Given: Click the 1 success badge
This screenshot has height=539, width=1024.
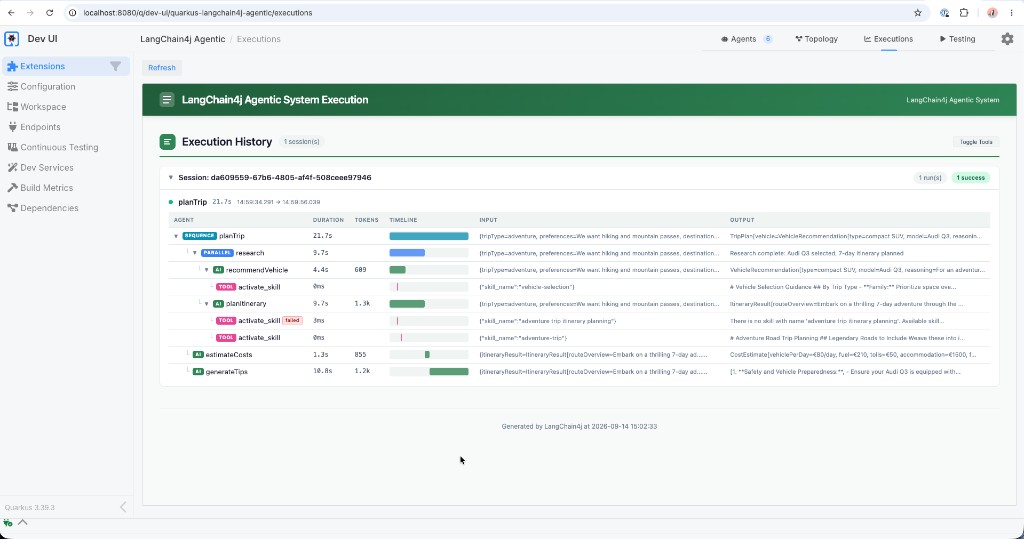Looking at the screenshot, I should coord(970,178).
